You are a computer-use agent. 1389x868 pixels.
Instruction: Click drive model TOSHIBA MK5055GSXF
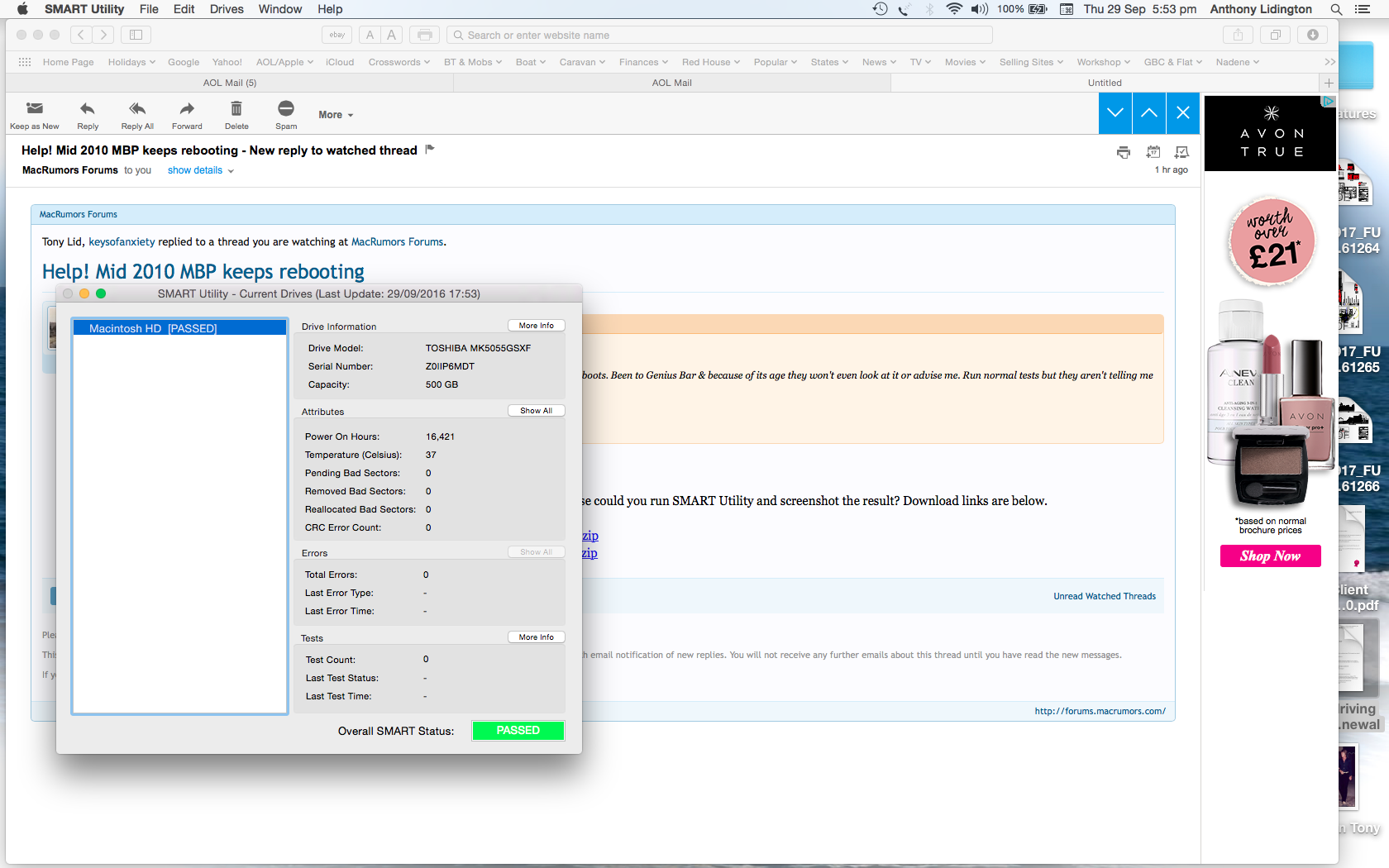coord(479,348)
